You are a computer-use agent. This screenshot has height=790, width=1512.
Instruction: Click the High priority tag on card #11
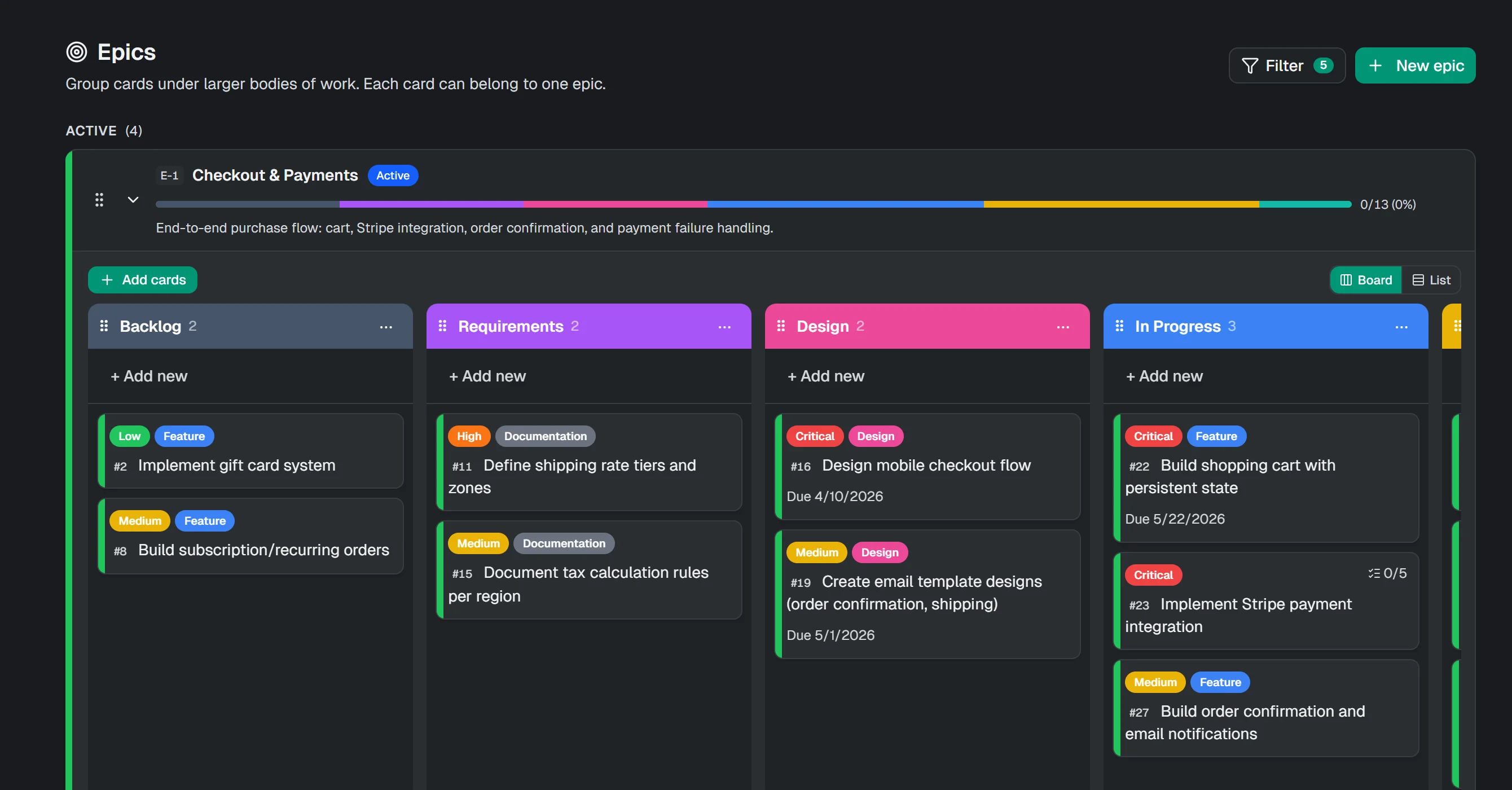pyautogui.click(x=469, y=436)
